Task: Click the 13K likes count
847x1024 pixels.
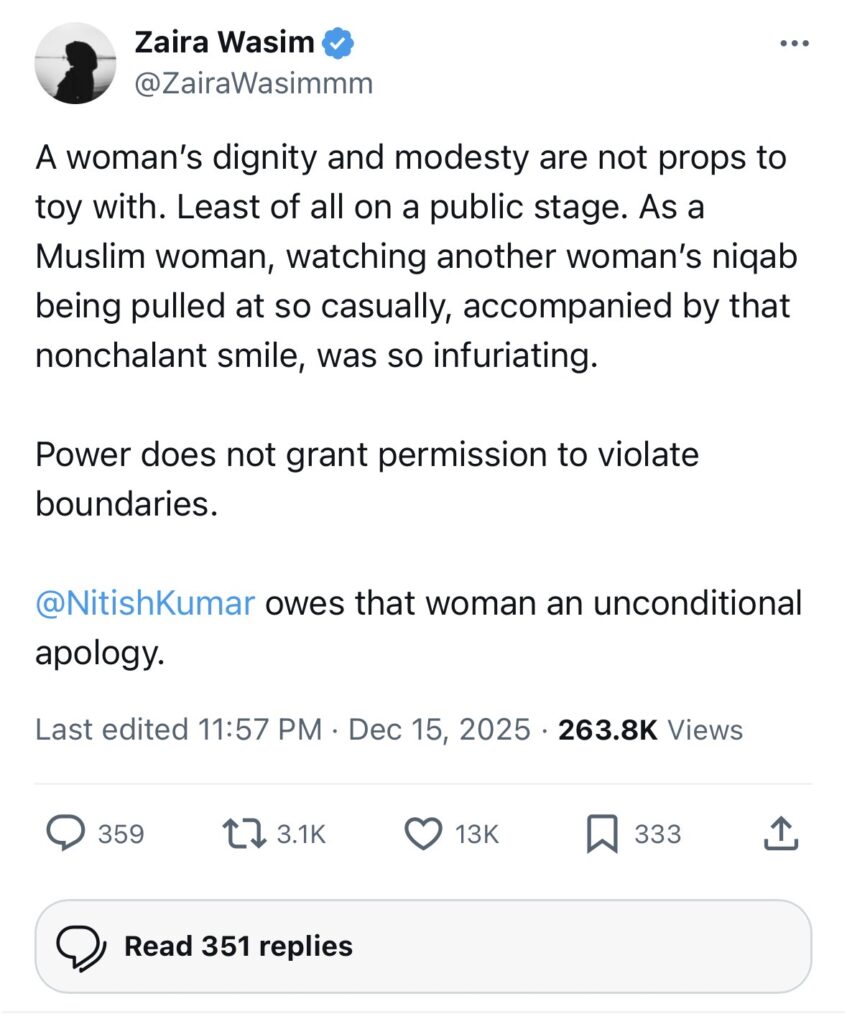Action: pyautogui.click(x=477, y=834)
